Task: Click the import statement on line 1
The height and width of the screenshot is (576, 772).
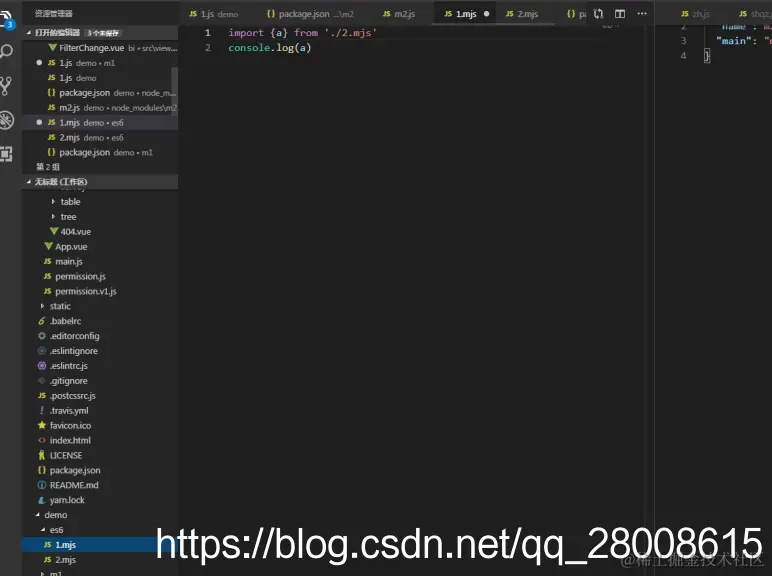Action: [x=302, y=33]
